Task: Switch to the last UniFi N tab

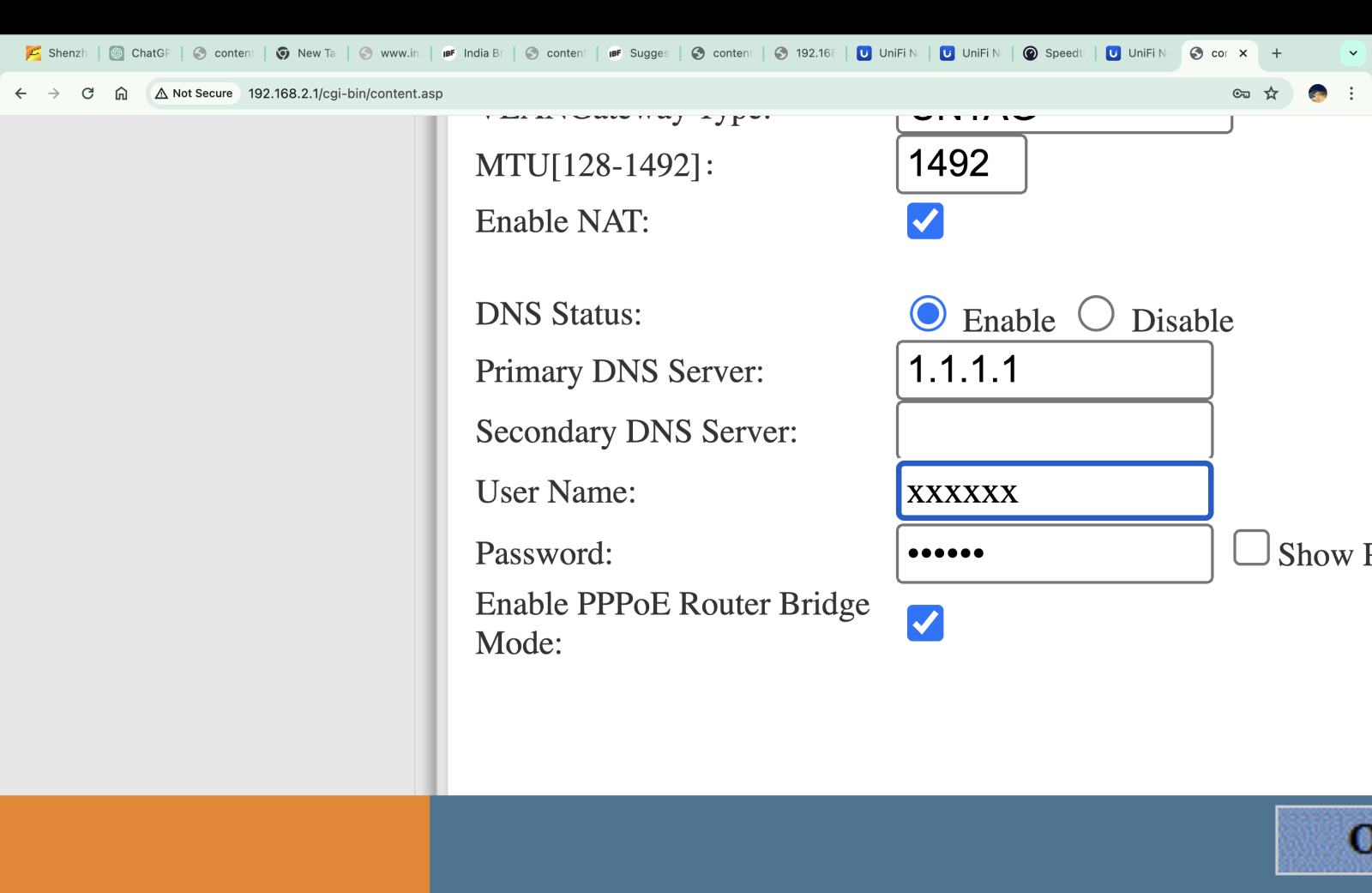Action: [x=1138, y=53]
